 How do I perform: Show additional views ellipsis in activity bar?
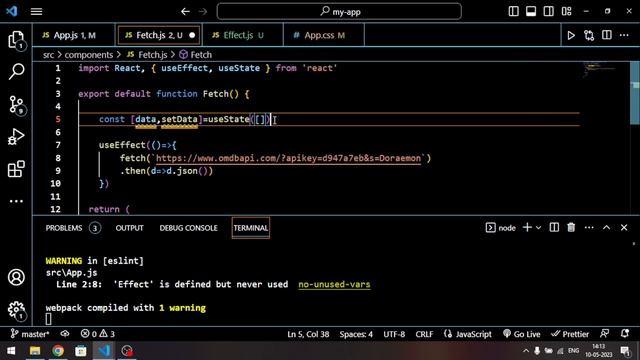coord(16,201)
